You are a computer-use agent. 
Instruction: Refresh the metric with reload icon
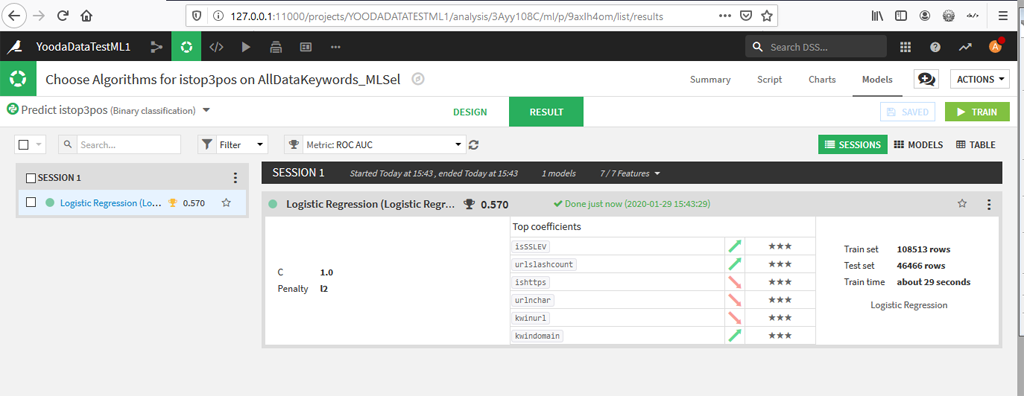474,144
